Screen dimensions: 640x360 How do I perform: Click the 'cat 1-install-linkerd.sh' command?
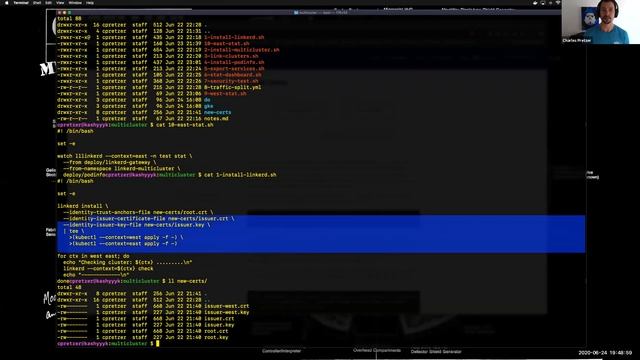tap(240, 175)
